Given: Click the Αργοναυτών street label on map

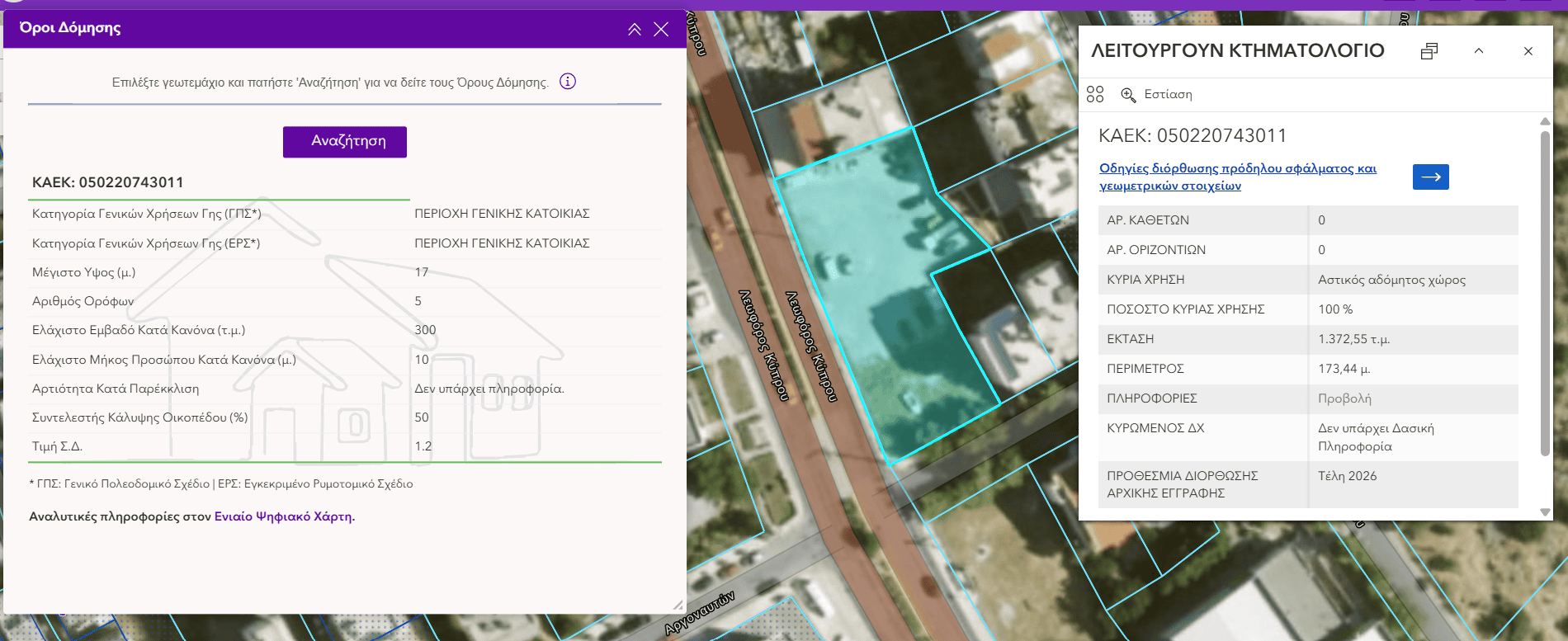Looking at the screenshot, I should [700, 615].
